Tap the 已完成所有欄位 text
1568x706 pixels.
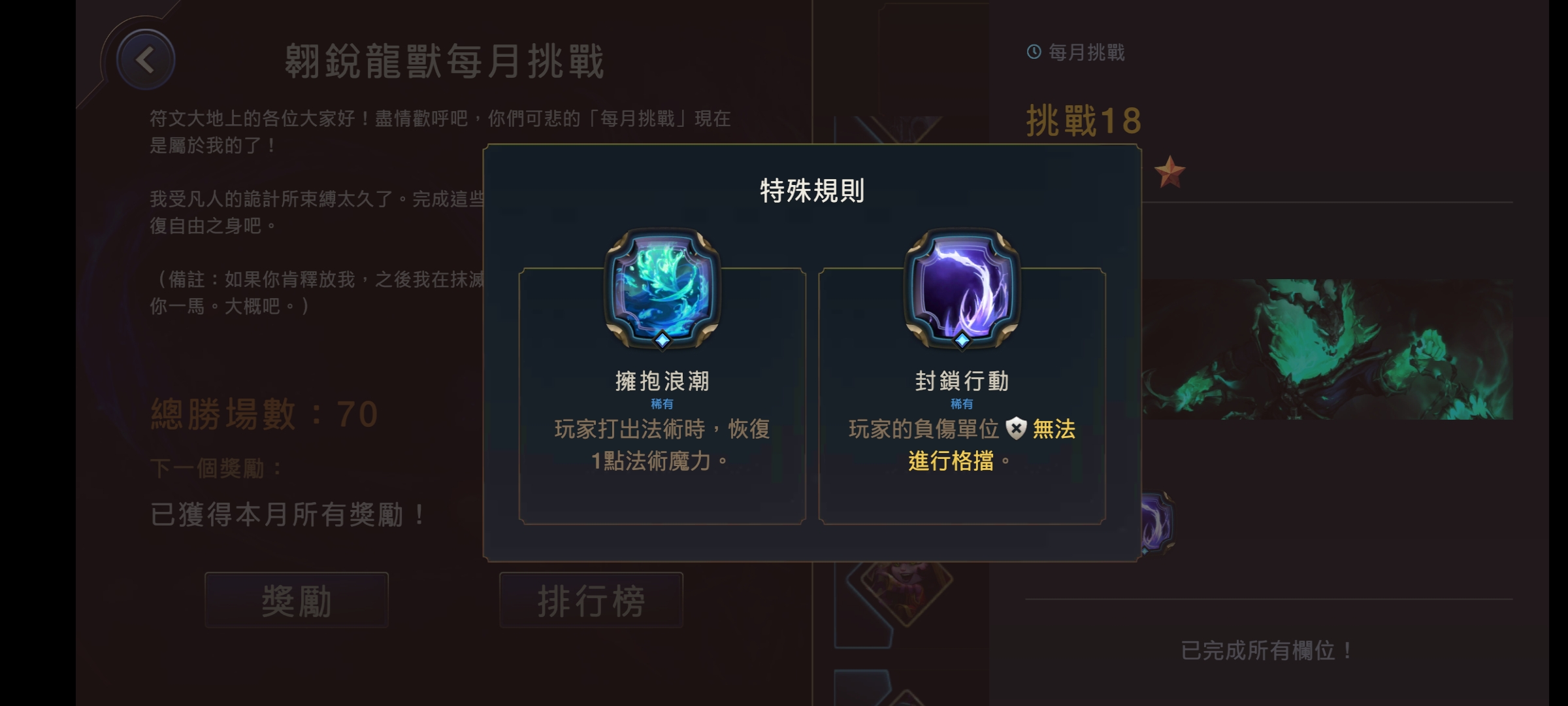click(x=1267, y=650)
